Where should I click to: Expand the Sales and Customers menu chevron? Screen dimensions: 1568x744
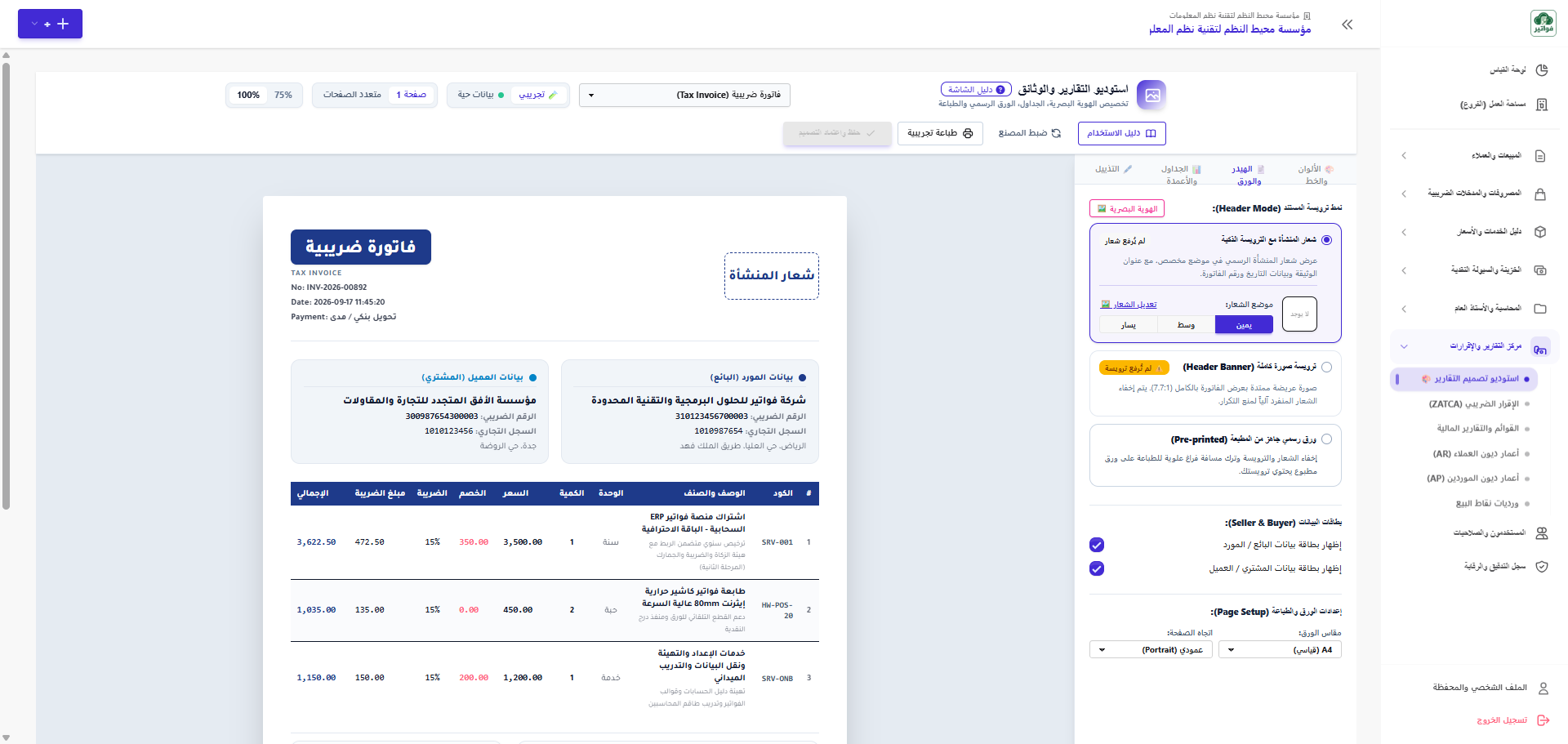pyautogui.click(x=1404, y=156)
